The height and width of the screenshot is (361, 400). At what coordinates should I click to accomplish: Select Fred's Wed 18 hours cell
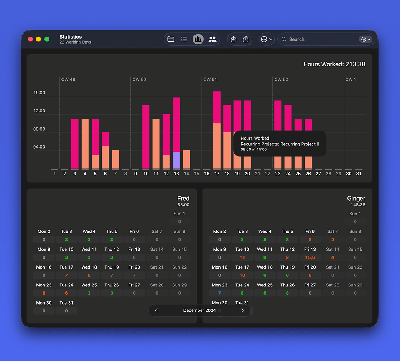pyautogui.click(x=89, y=275)
